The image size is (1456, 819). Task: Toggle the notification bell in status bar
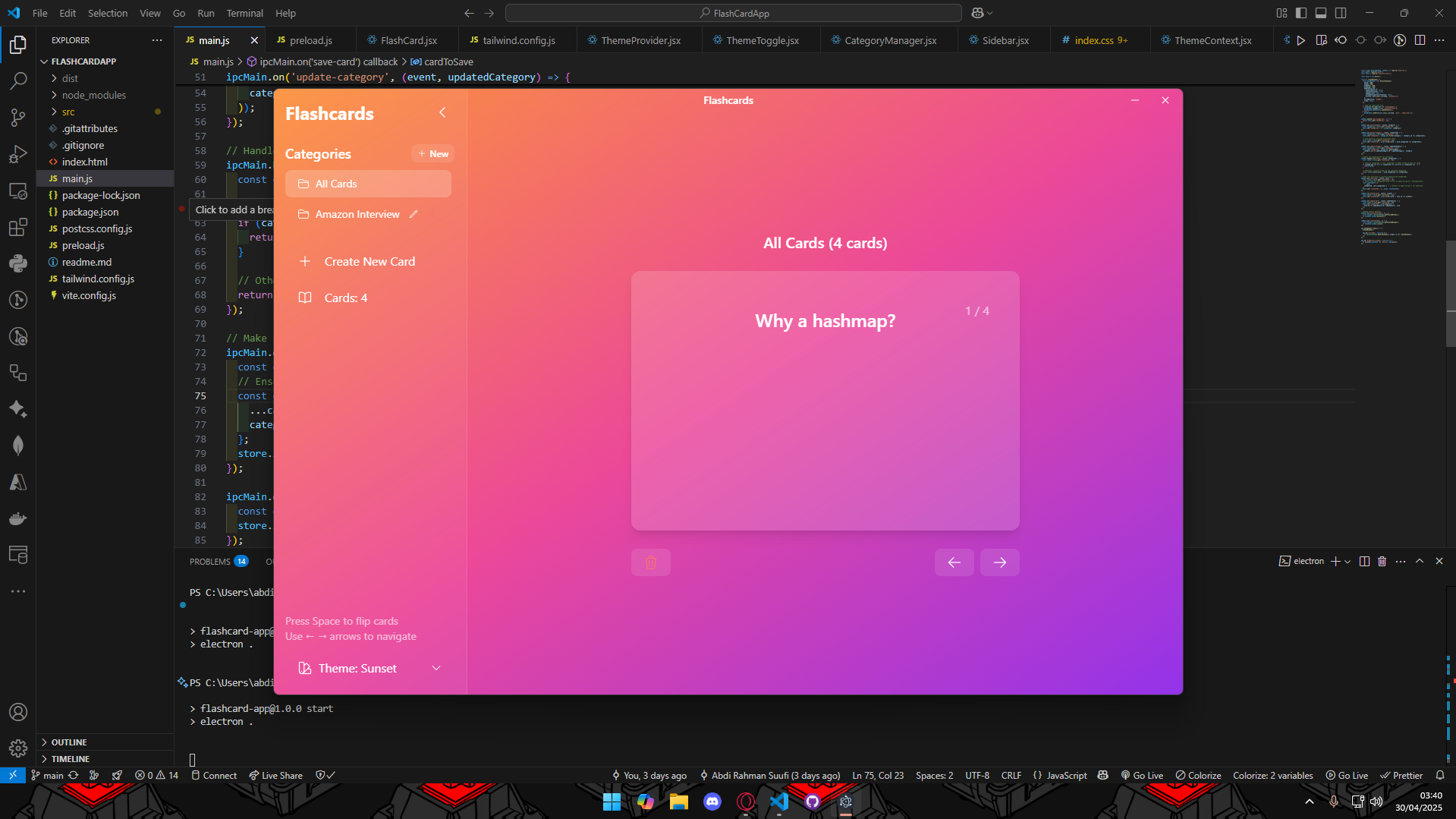click(1440, 775)
